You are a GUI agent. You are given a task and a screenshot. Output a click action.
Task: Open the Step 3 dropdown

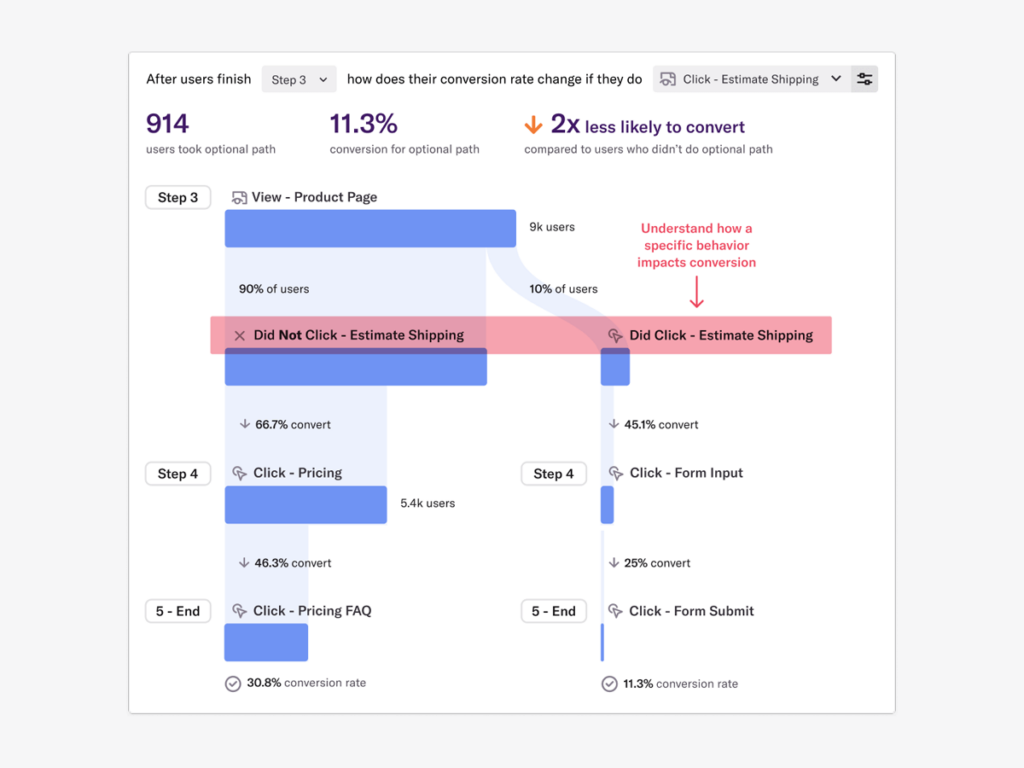298,79
